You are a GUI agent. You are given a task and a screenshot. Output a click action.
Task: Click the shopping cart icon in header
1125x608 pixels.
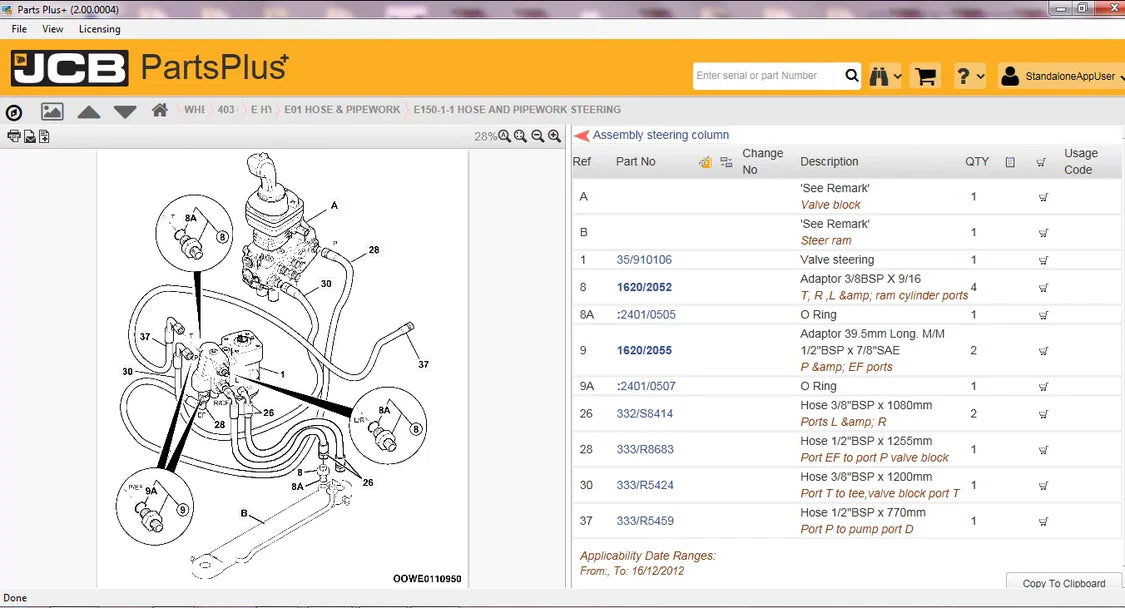click(x=926, y=76)
